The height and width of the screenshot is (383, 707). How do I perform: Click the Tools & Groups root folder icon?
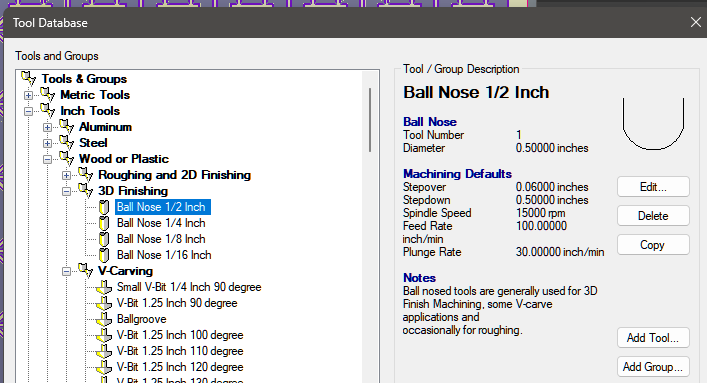28,78
